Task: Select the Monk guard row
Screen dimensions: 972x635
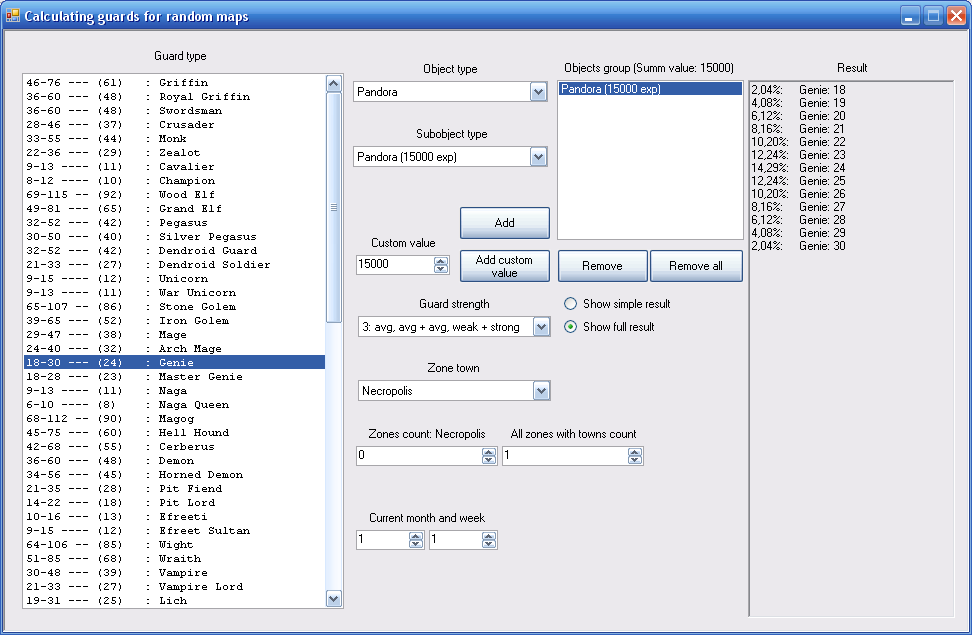Action: pos(174,138)
